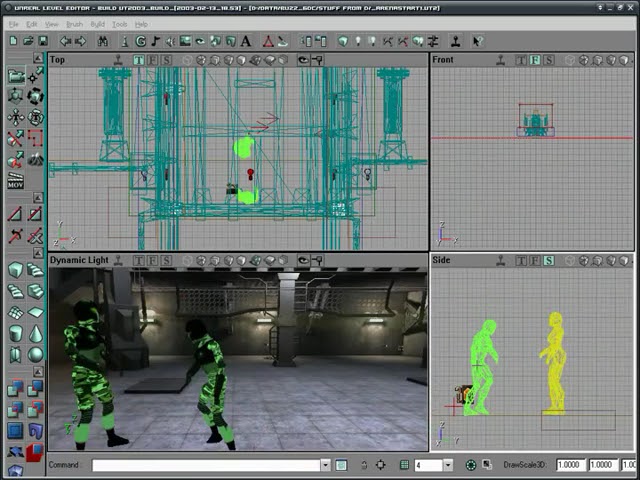
Task: Click the Build All icon in toolbar
Action: click(418, 41)
